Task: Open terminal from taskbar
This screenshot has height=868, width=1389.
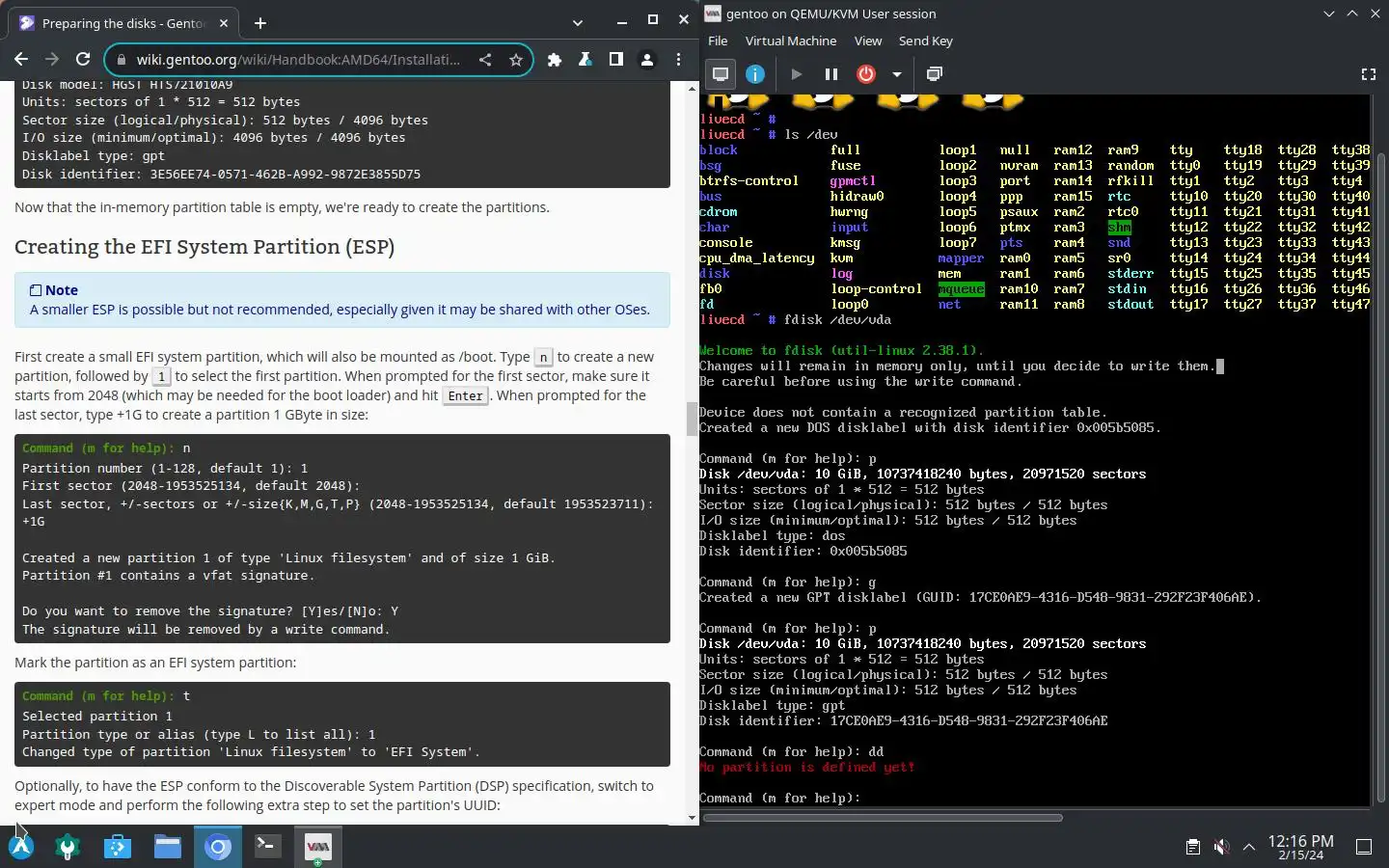Action: click(x=268, y=847)
